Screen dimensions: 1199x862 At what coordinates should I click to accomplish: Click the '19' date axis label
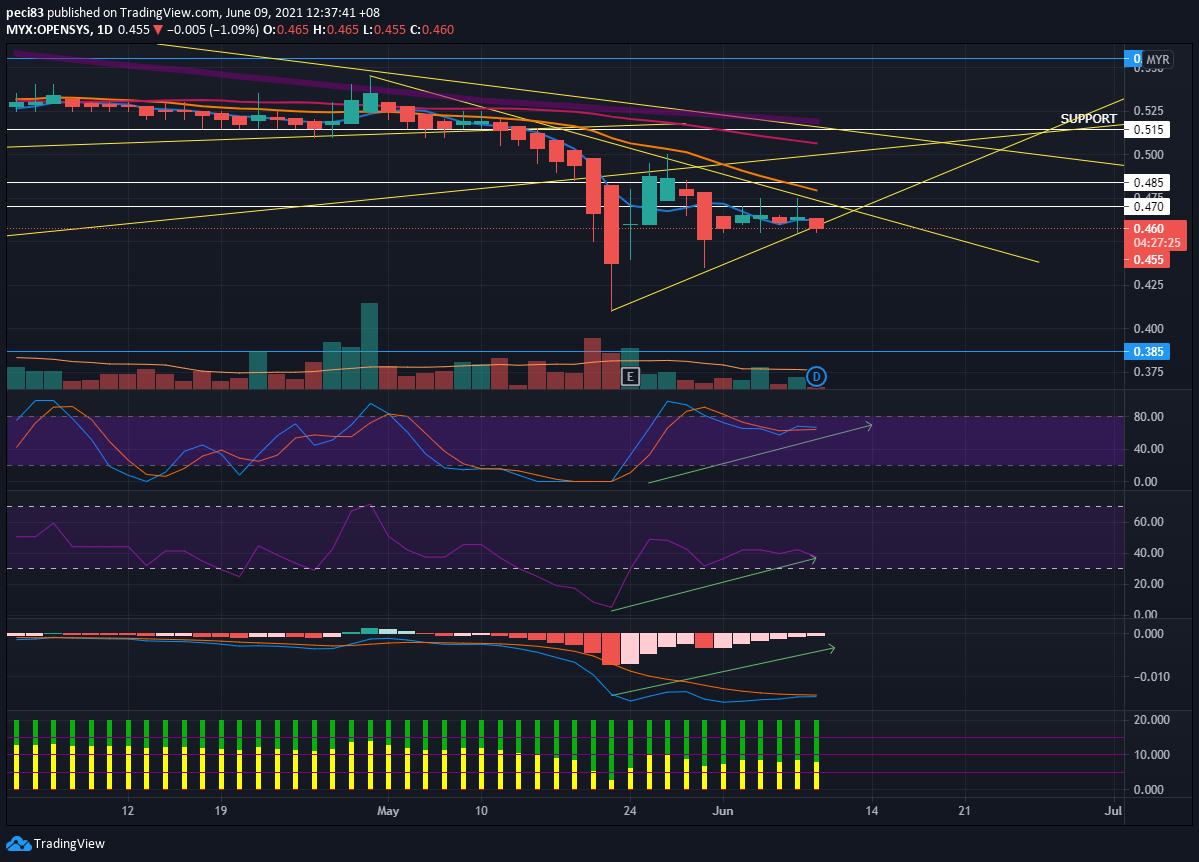click(x=220, y=811)
